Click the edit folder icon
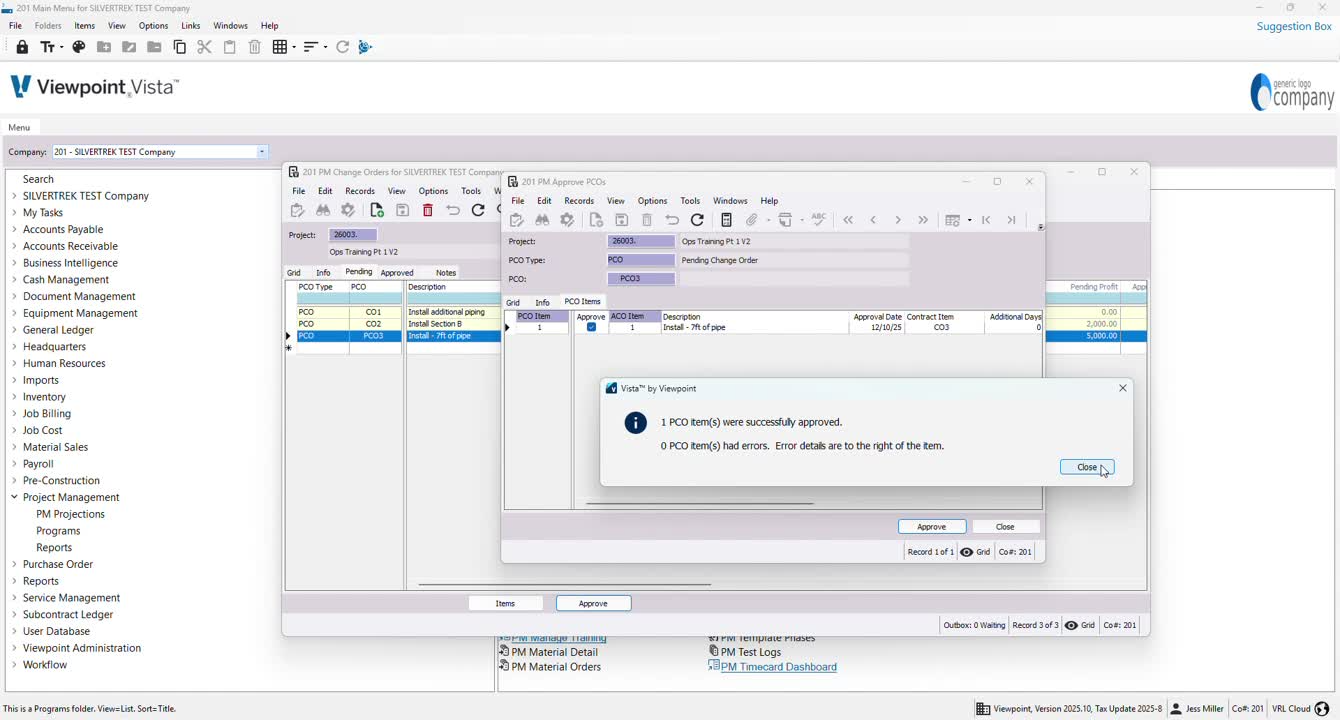 [129, 47]
